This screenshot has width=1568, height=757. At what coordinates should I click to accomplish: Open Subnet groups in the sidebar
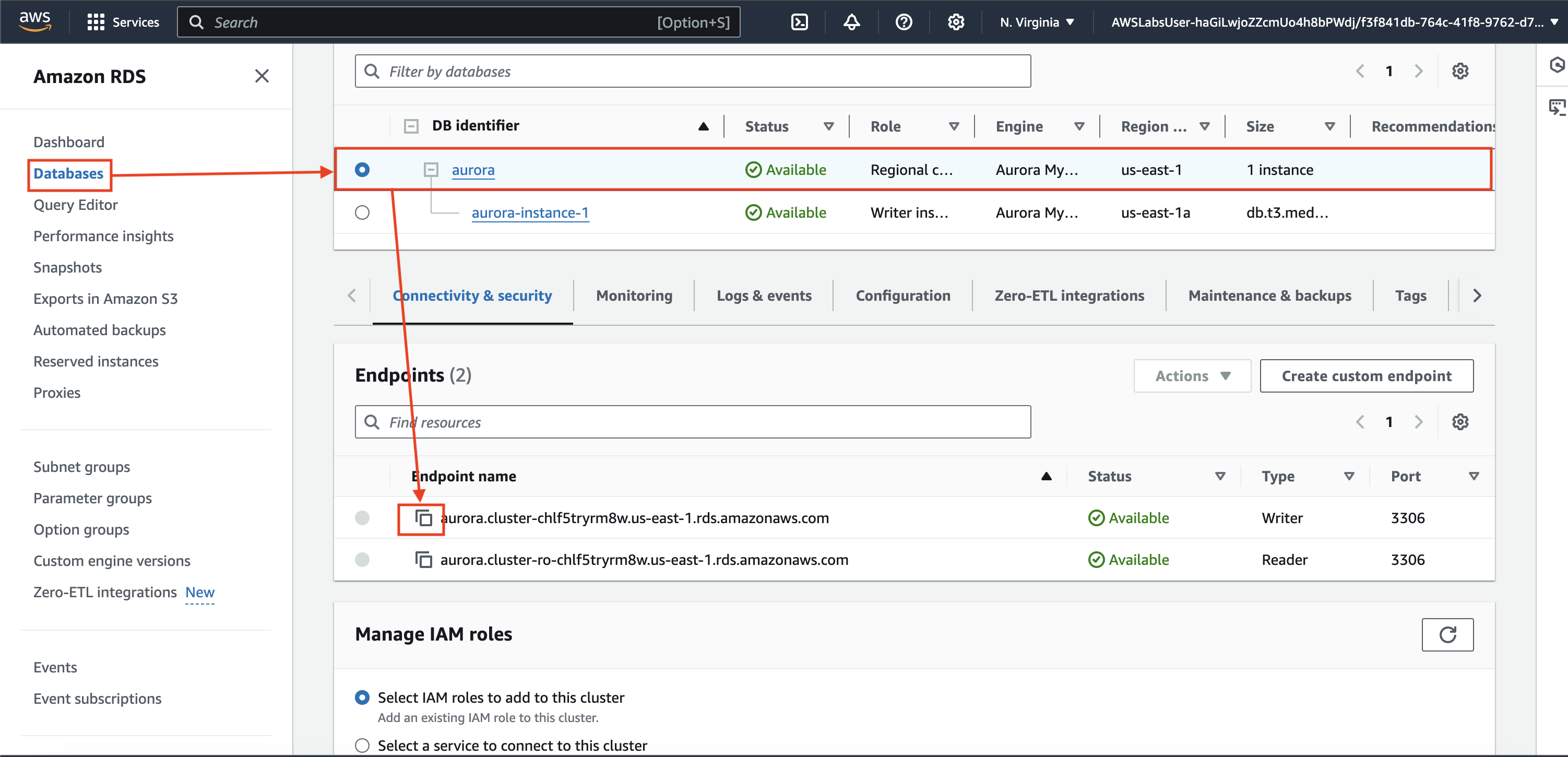81,467
